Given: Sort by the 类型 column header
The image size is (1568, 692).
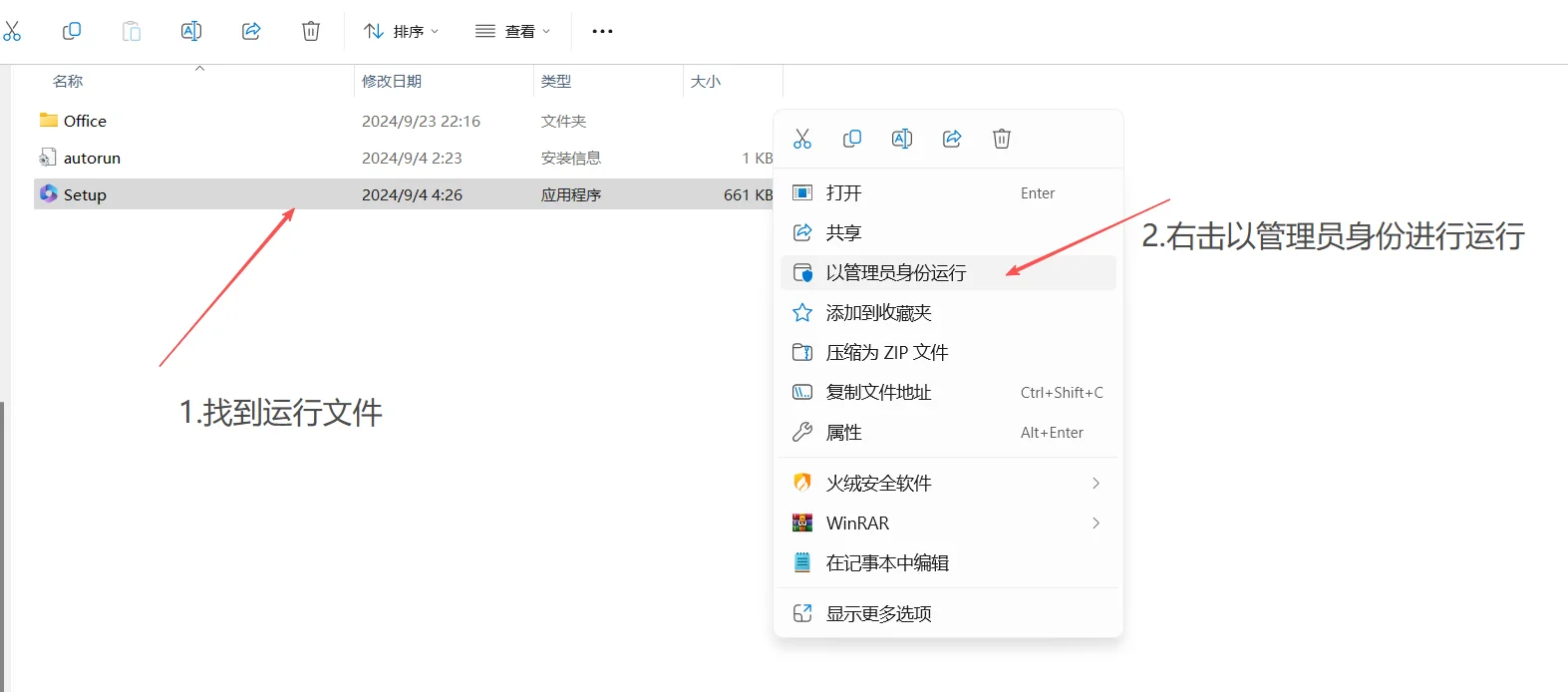Looking at the screenshot, I should tap(556, 81).
